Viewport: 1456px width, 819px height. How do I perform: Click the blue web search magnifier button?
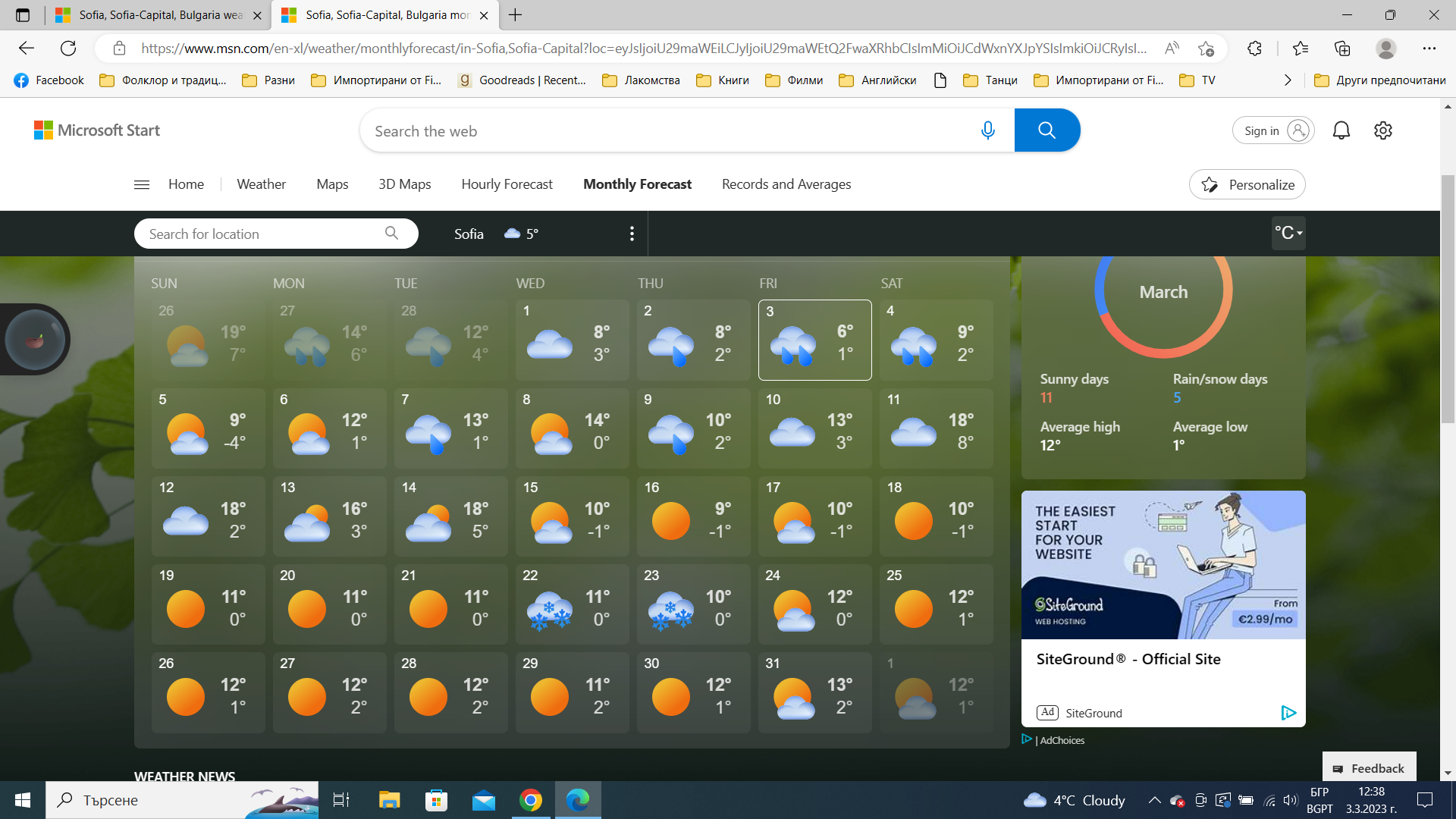pos(1046,130)
